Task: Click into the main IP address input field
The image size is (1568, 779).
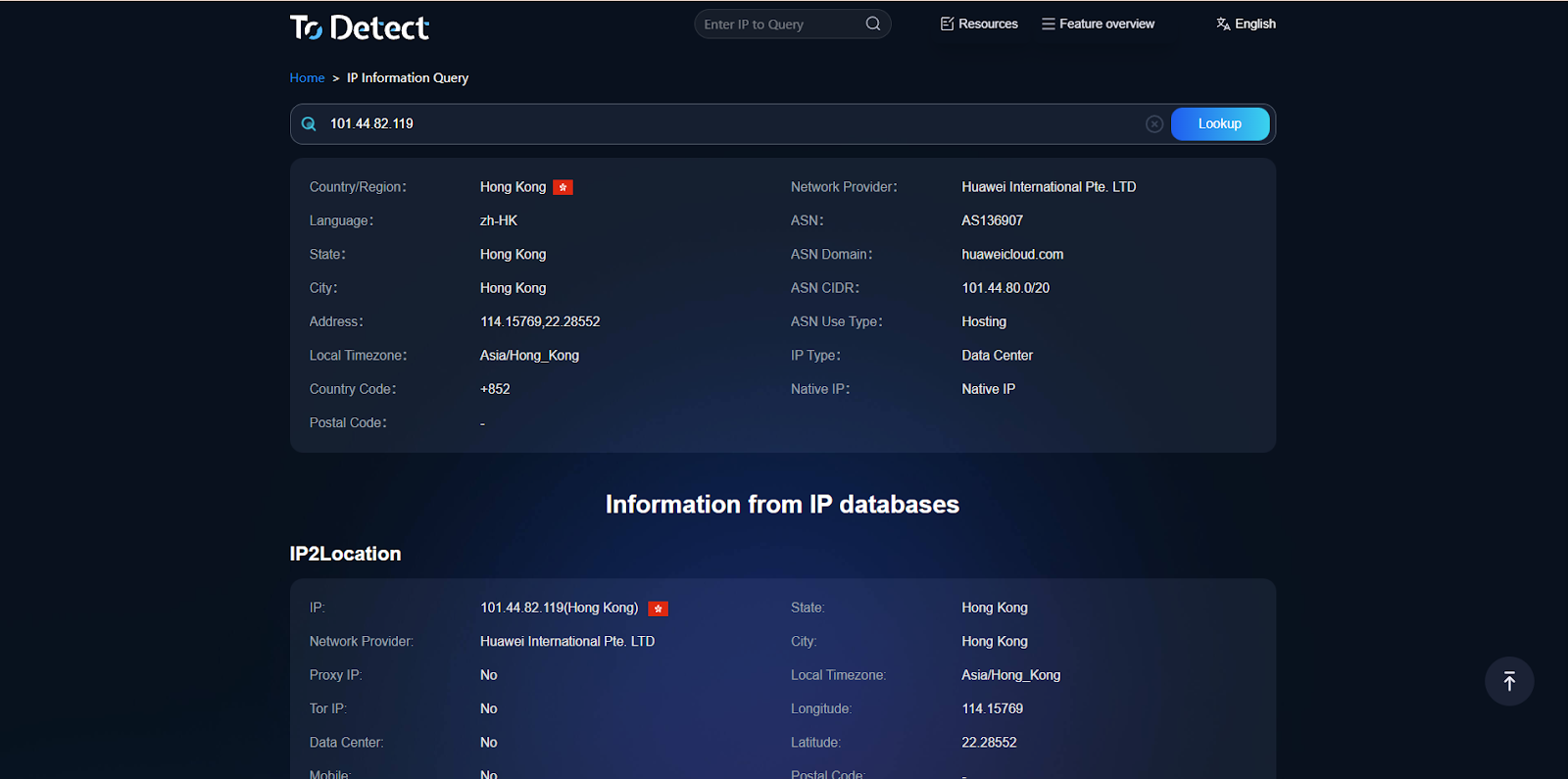Action: click(725, 123)
